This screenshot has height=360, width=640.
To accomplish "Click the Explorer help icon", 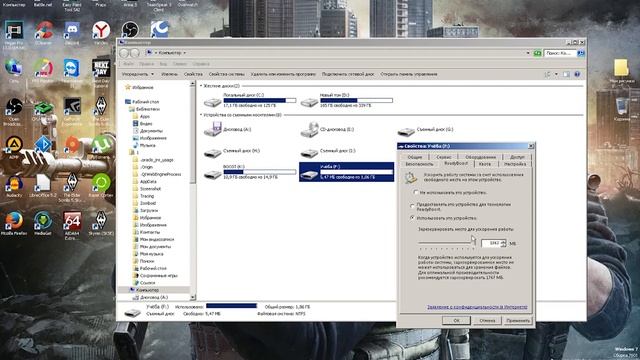I will (x=577, y=74).
